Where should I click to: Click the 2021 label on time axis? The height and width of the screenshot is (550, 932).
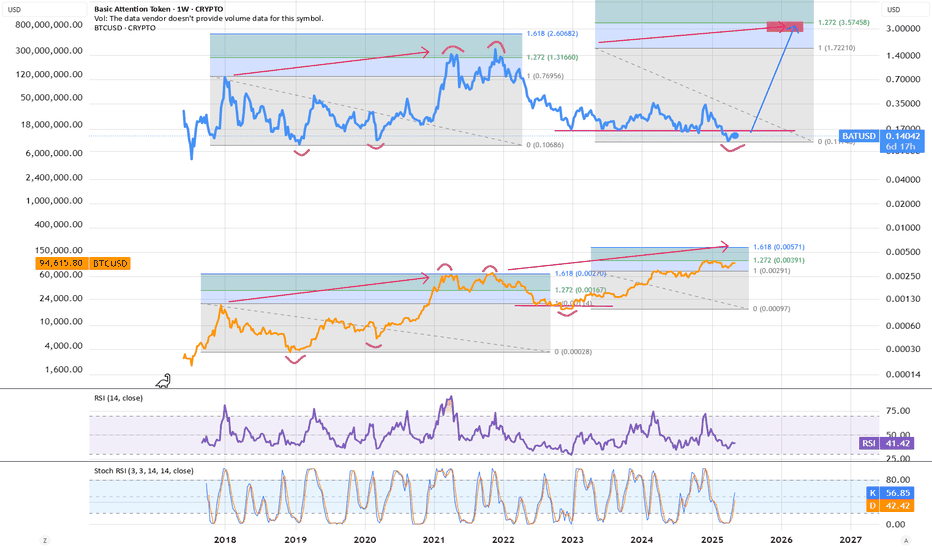(434, 540)
